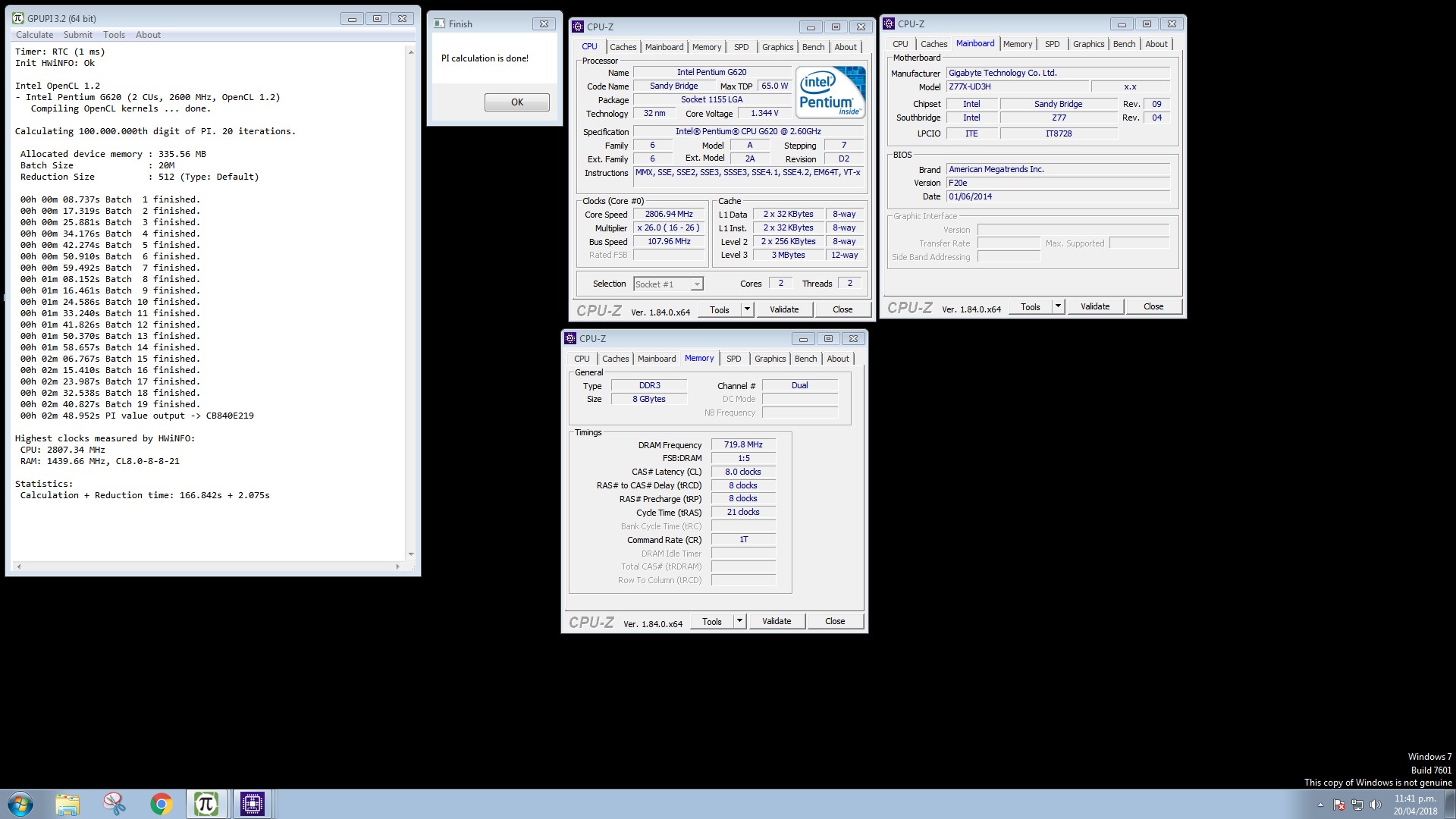1456x819 pixels.
Task: Switch to GPUPI via taskbar pi icon
Action: (206, 804)
